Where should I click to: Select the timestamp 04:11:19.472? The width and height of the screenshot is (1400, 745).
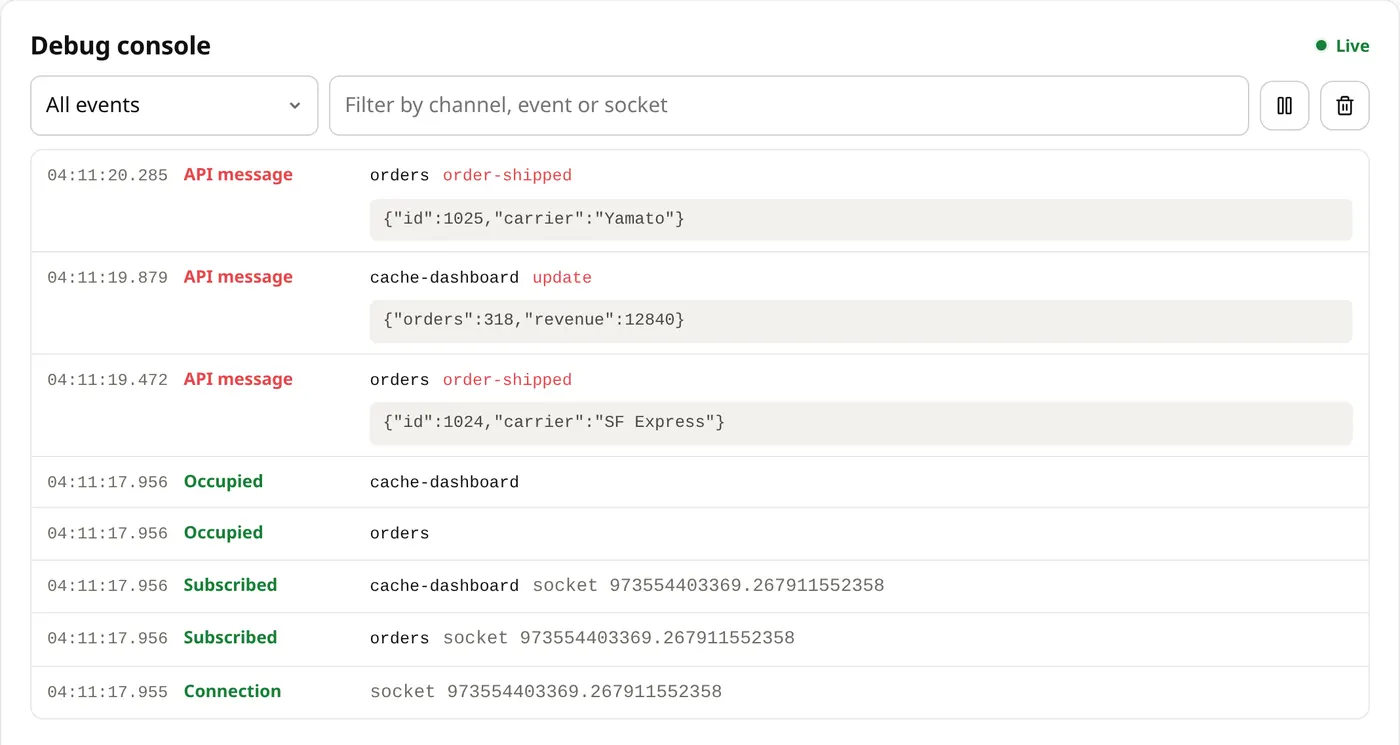point(107,380)
